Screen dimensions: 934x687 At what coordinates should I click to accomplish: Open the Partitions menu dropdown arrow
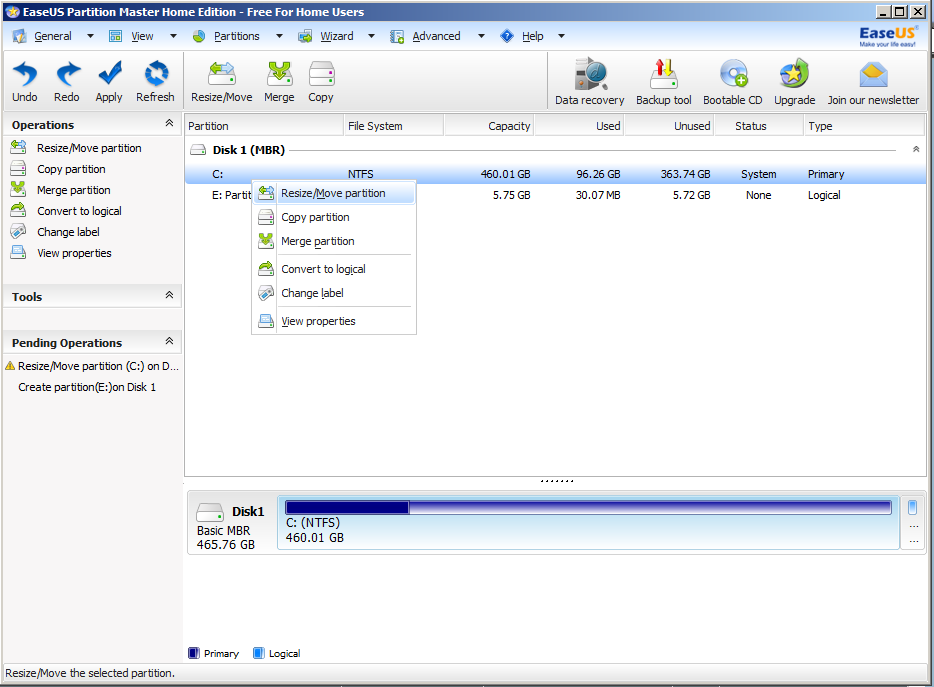(x=279, y=36)
